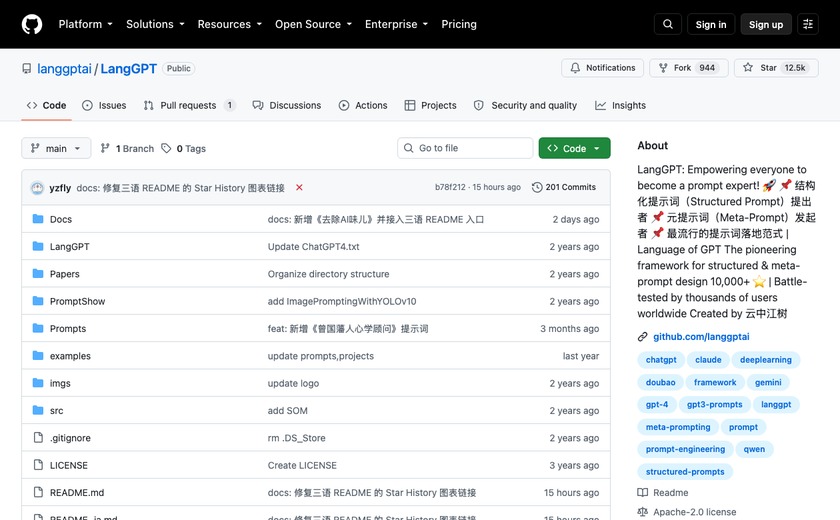Open commit hash b78f212
Viewport: 840px width, 520px height.
pos(450,187)
